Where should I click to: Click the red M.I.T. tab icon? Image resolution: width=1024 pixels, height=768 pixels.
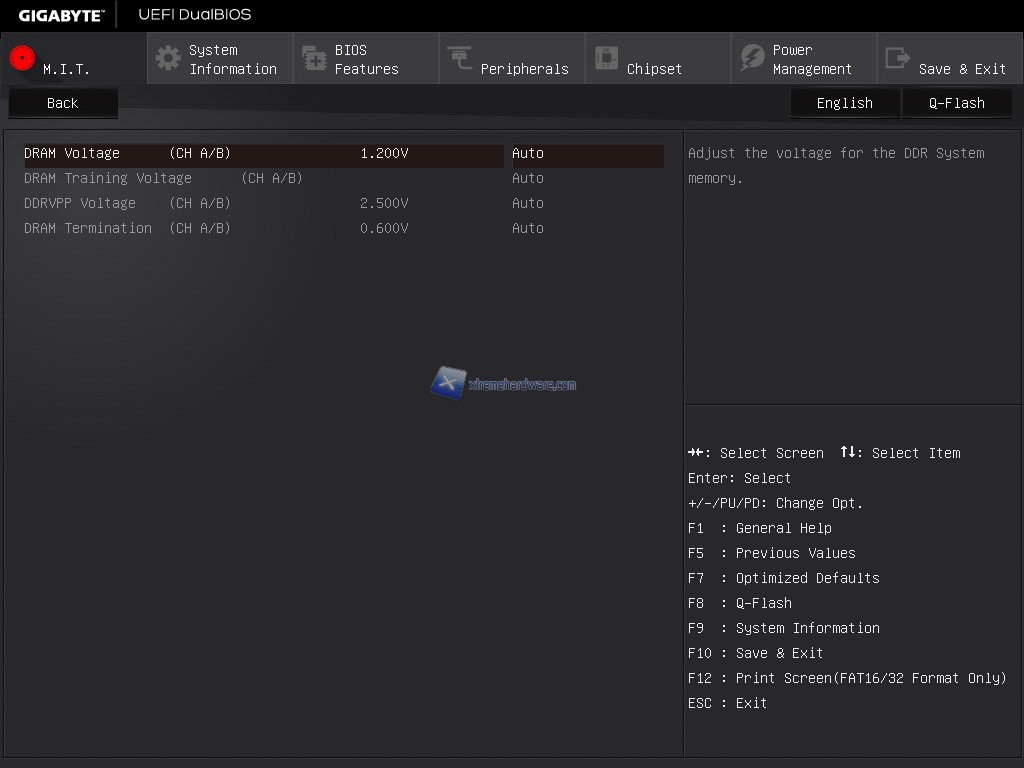pyautogui.click(x=22, y=58)
